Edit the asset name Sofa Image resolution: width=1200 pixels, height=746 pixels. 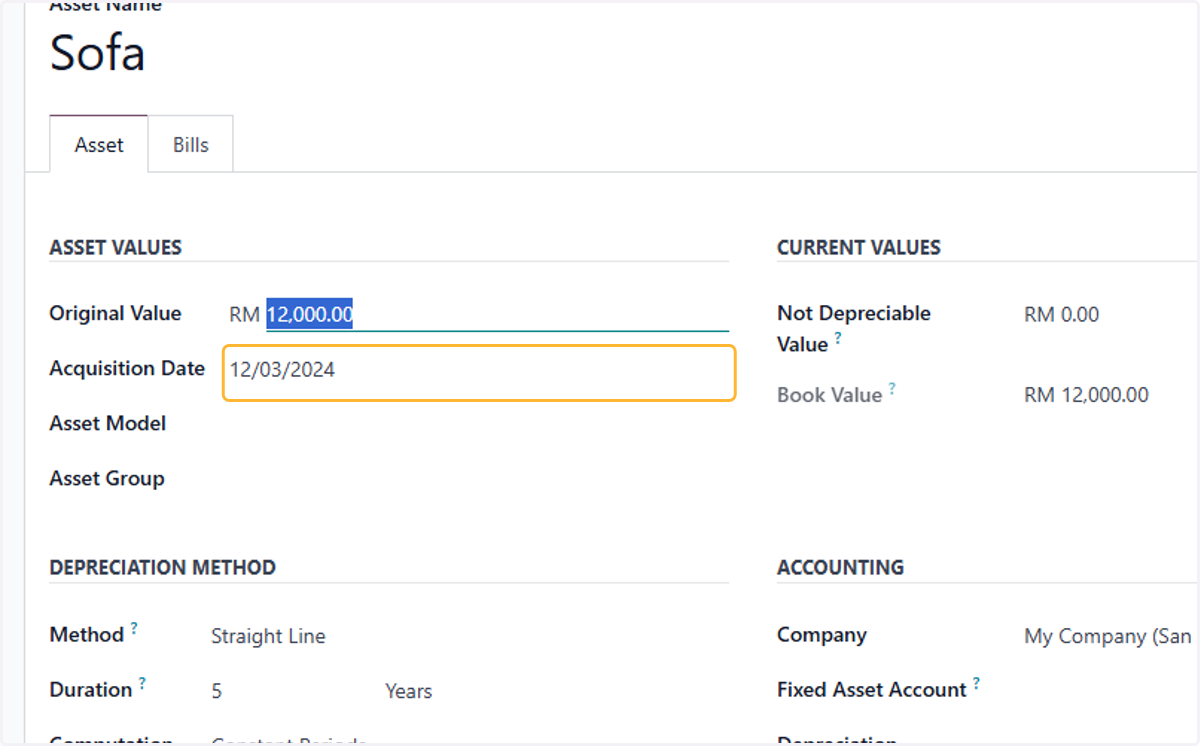[97, 52]
